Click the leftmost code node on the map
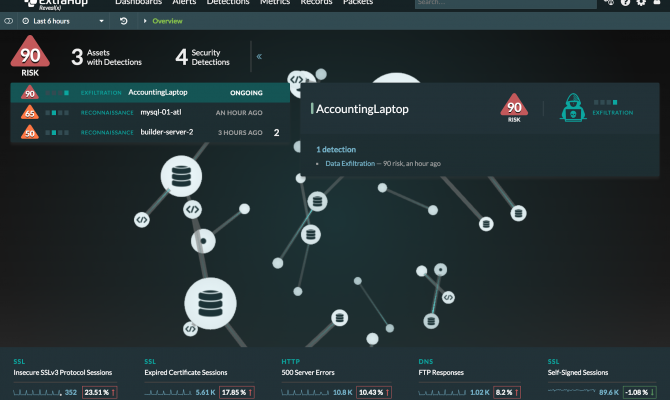 [x=142, y=220]
